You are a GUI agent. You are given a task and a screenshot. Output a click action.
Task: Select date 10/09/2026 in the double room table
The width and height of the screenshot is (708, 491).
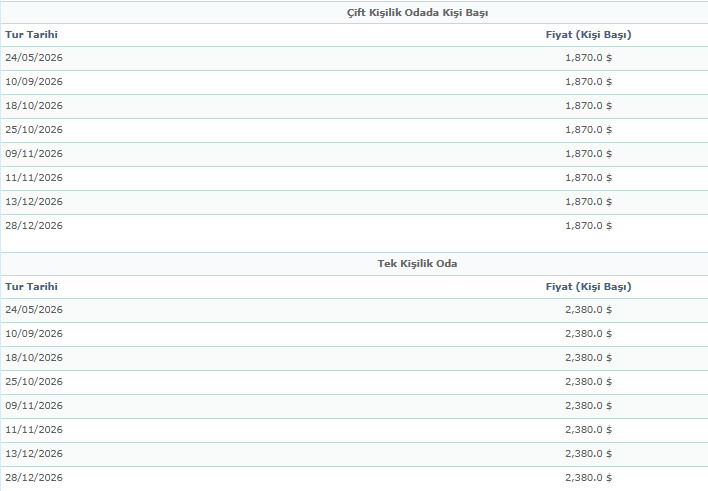pyautogui.click(x=34, y=82)
